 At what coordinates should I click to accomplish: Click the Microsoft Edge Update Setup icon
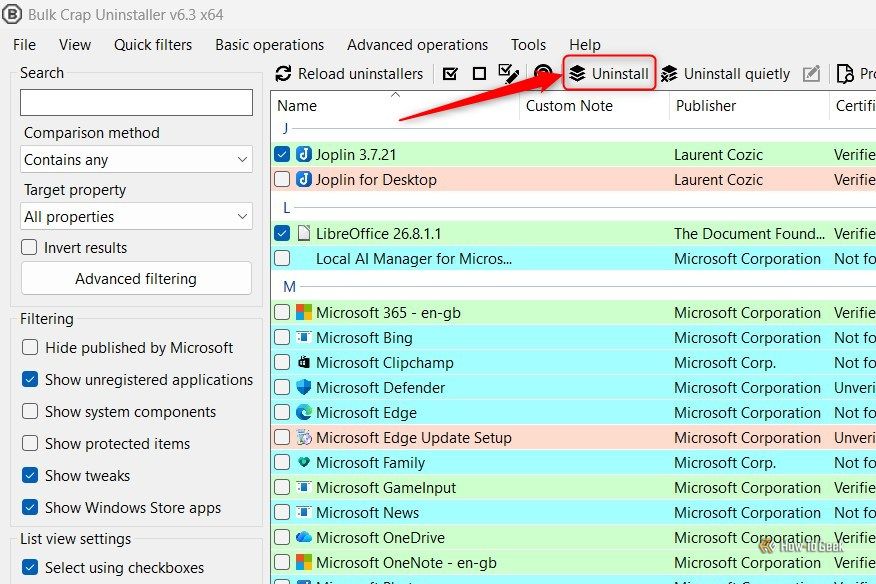304,437
